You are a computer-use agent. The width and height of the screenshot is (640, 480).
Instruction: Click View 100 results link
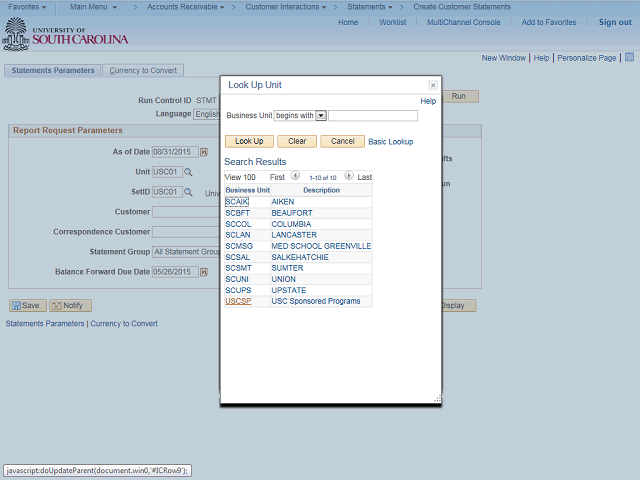point(240,177)
